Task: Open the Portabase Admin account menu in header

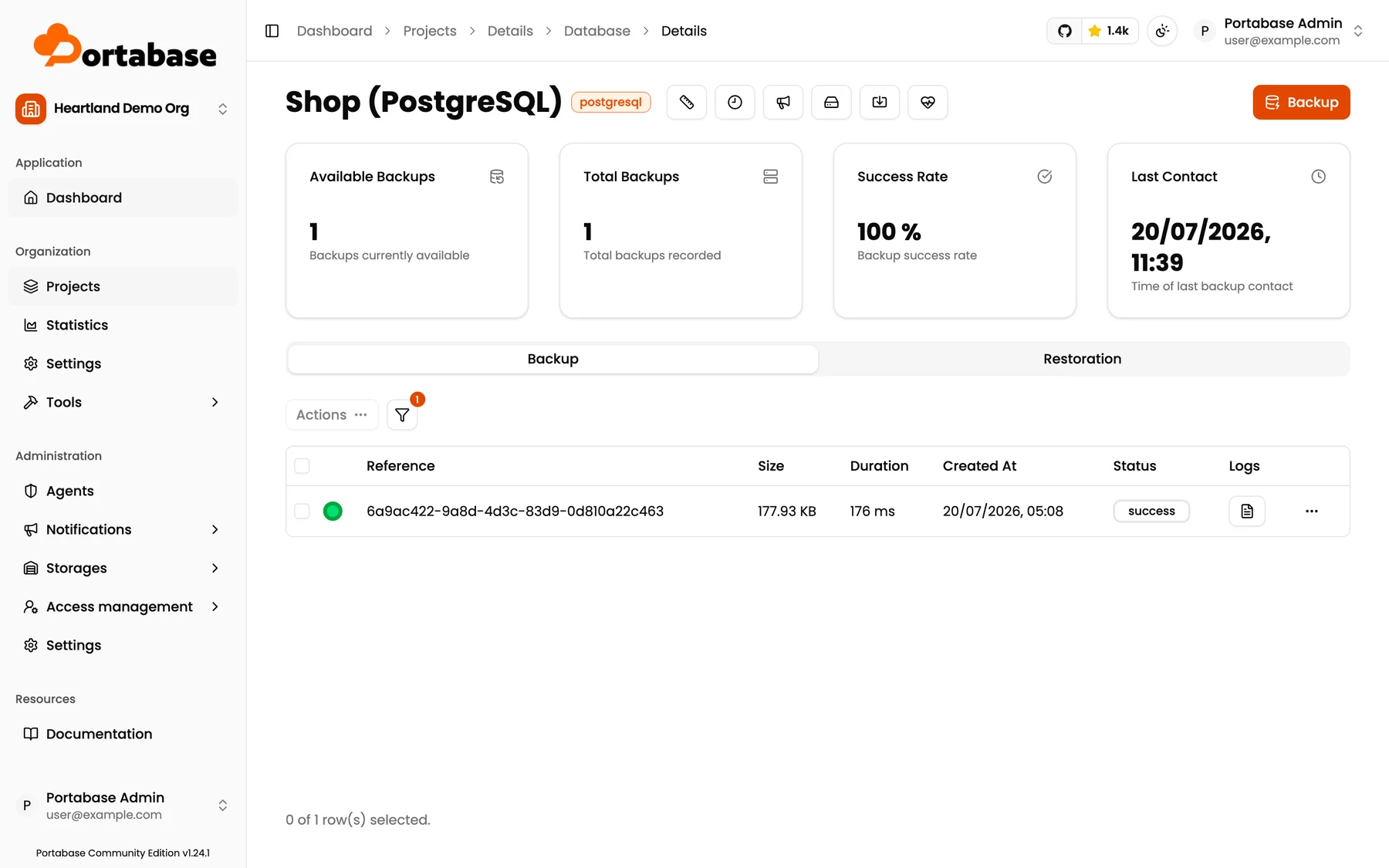Action: pos(1279,31)
